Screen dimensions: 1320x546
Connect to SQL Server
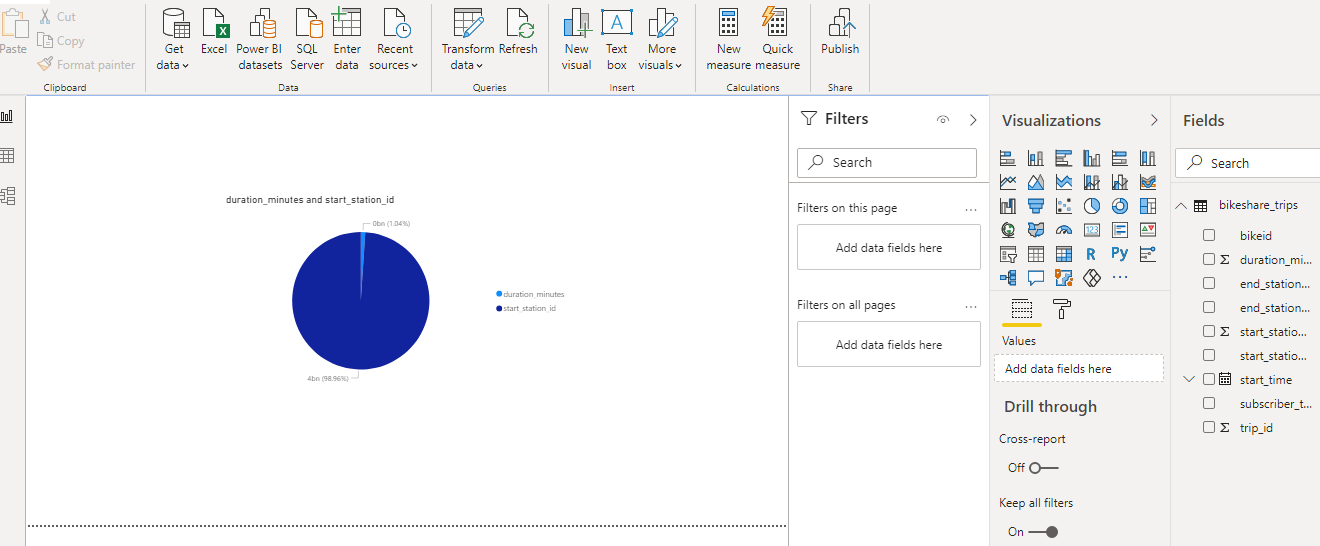307,39
